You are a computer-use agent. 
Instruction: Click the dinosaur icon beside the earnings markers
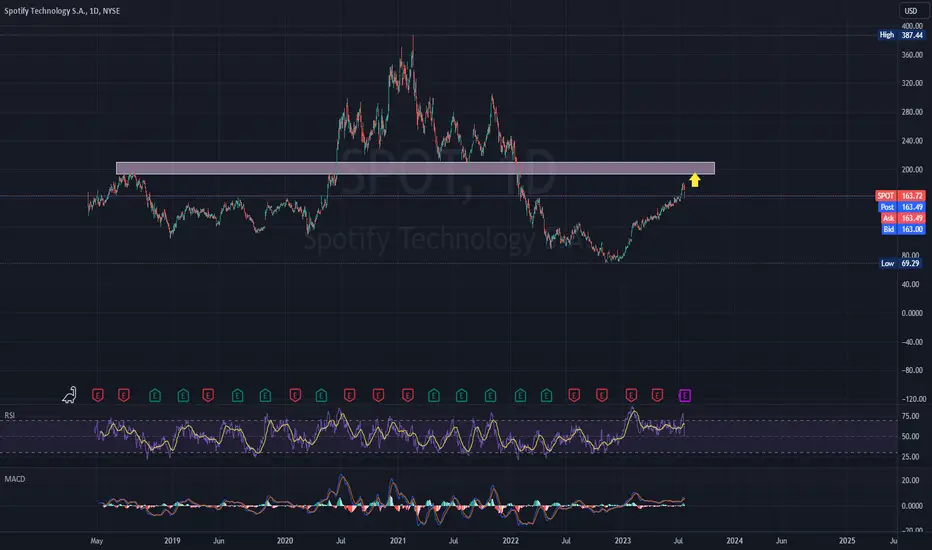click(x=70, y=395)
